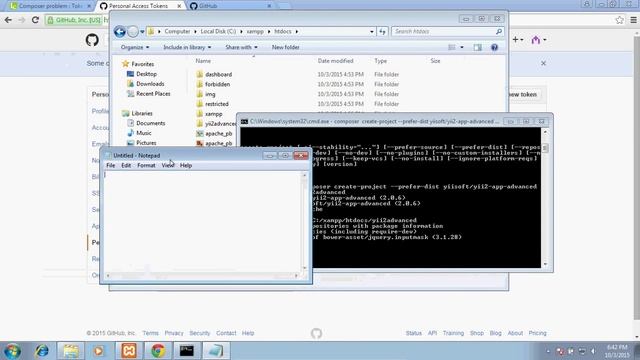The image size is (640, 360).
Task: Sort files by Date modified column
Action: pos(335,61)
